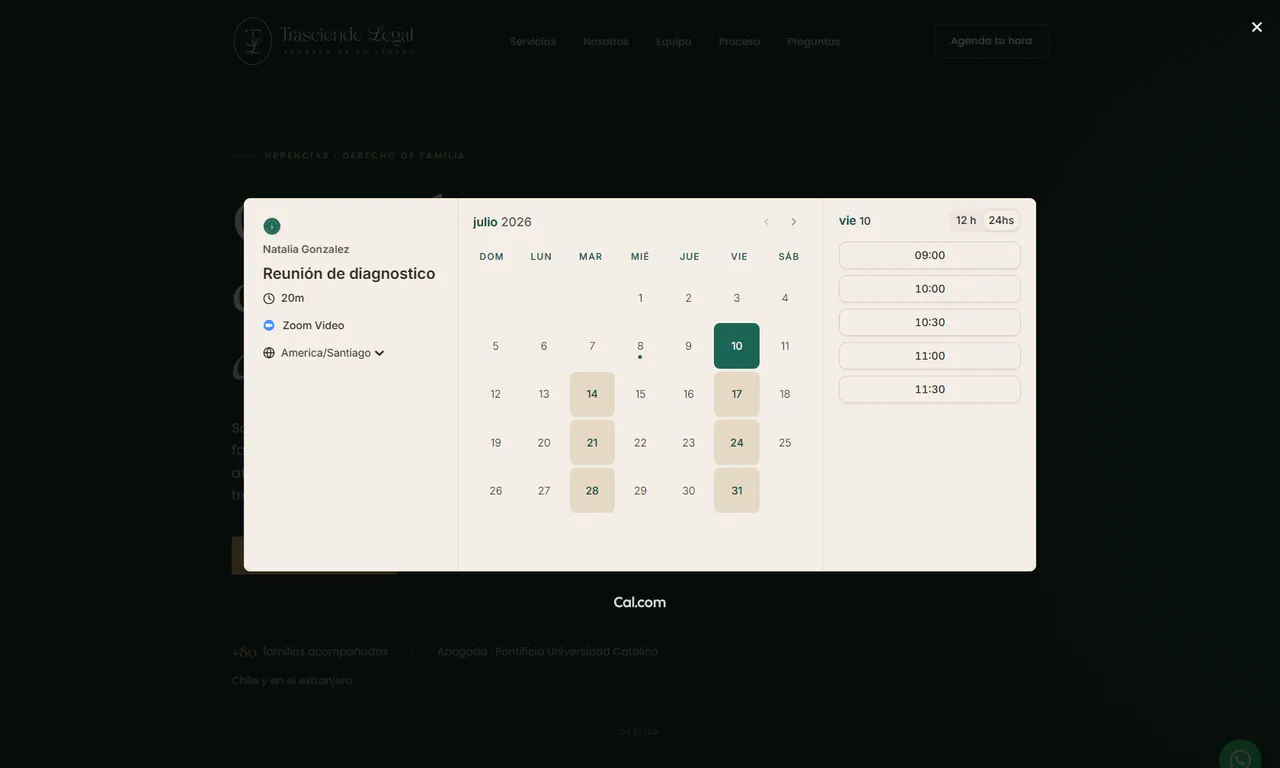Select July 31 on the calendar

coord(737,491)
